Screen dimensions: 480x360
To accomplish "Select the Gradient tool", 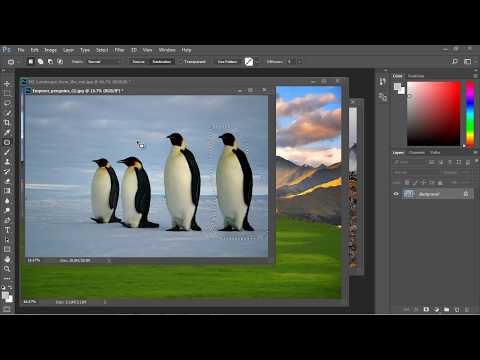I will (x=7, y=191).
